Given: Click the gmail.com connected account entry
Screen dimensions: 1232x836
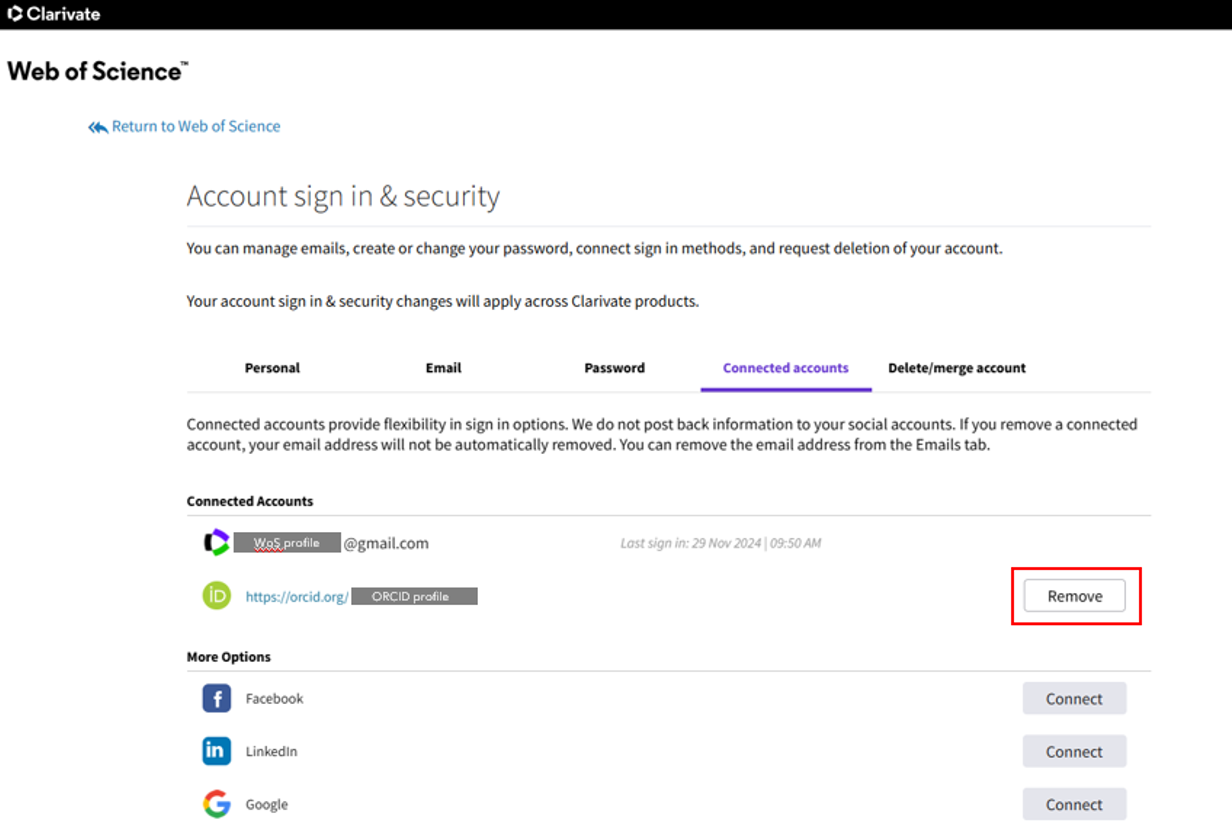Looking at the screenshot, I should pos(385,543).
